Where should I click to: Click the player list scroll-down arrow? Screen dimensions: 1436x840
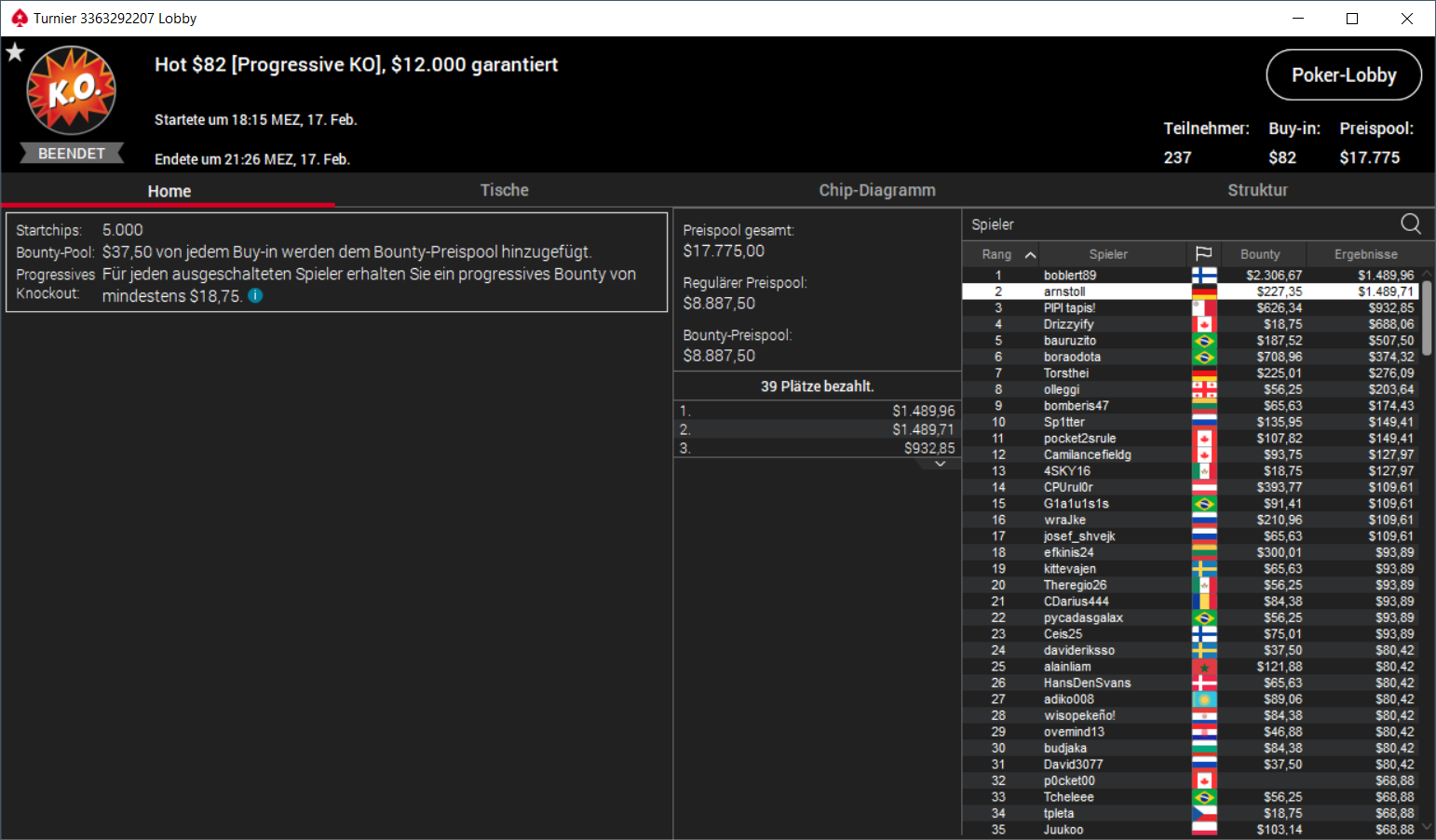click(x=1427, y=826)
